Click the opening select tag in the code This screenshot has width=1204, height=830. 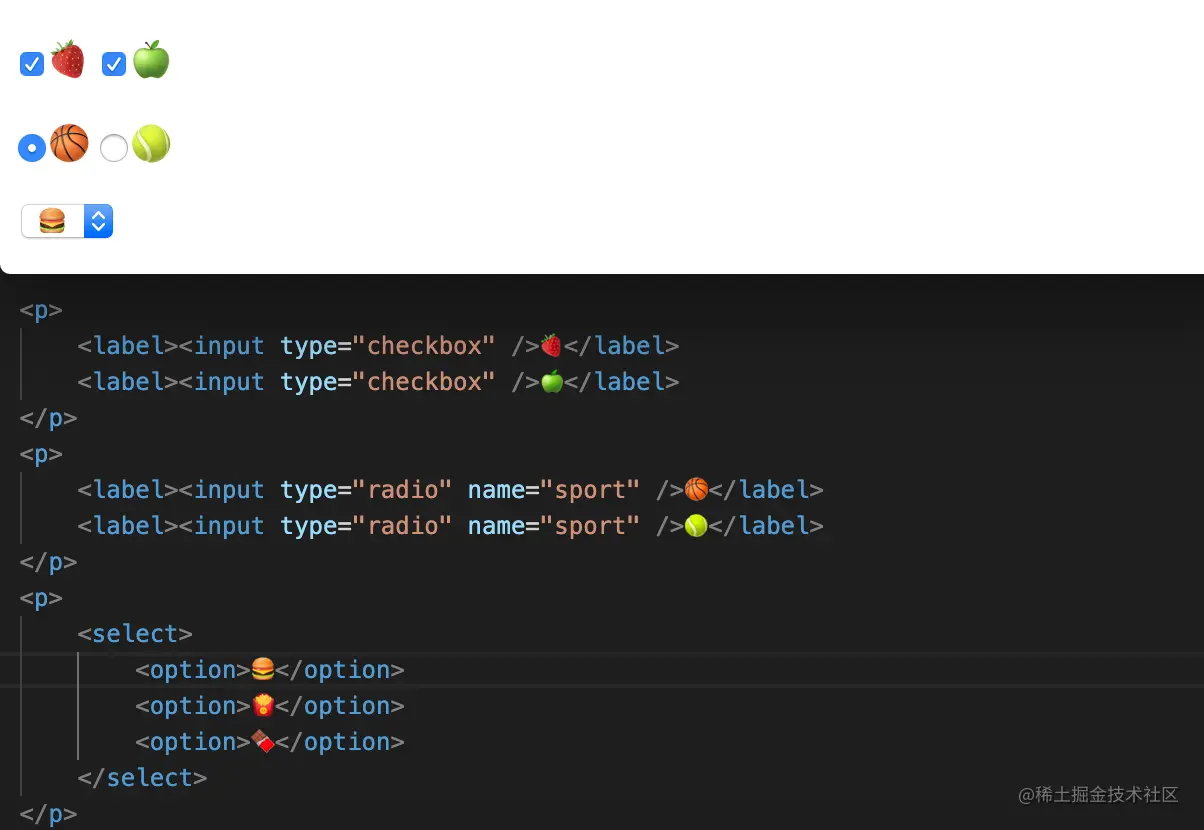coord(135,633)
